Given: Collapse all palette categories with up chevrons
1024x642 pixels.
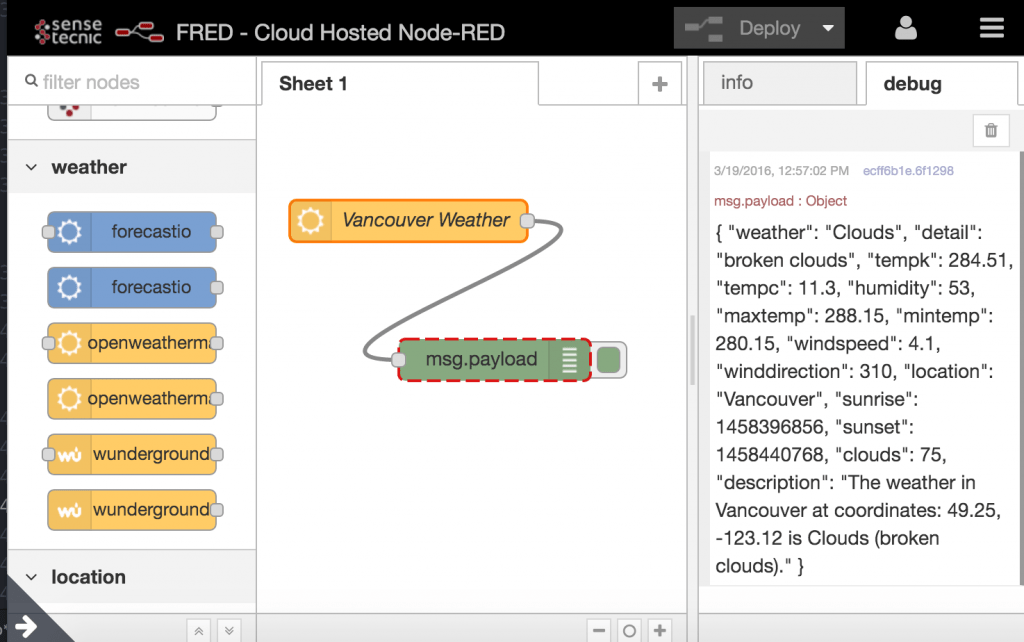Looking at the screenshot, I should pyautogui.click(x=199, y=631).
